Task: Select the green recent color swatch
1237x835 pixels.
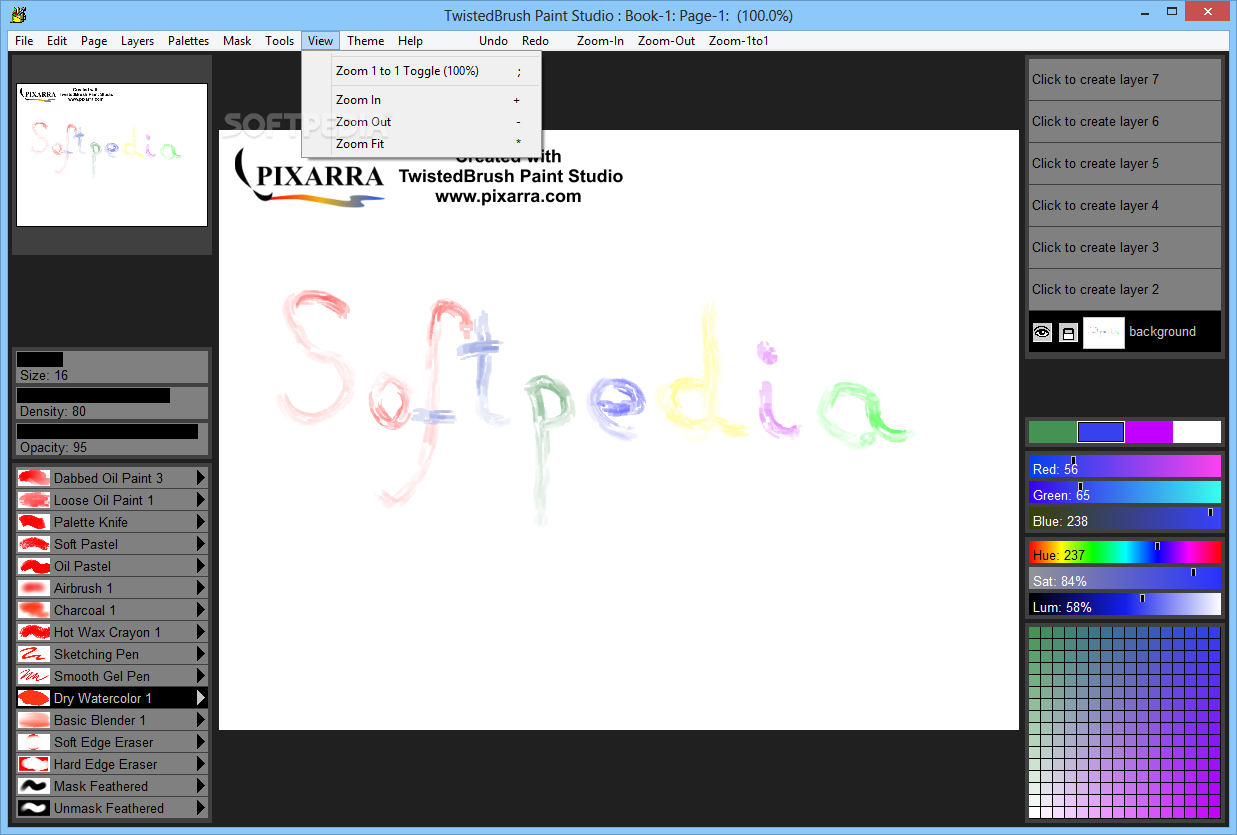Action: coord(1053,432)
